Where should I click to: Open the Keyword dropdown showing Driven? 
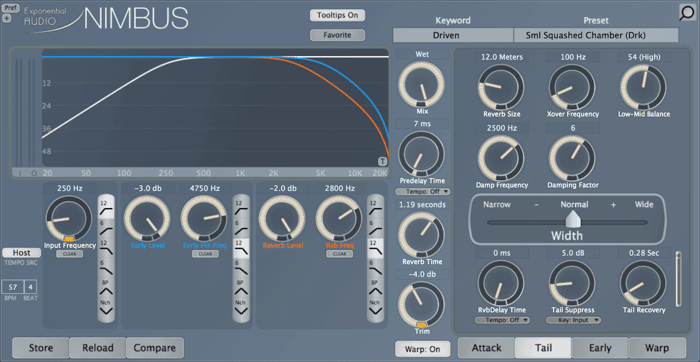453,35
